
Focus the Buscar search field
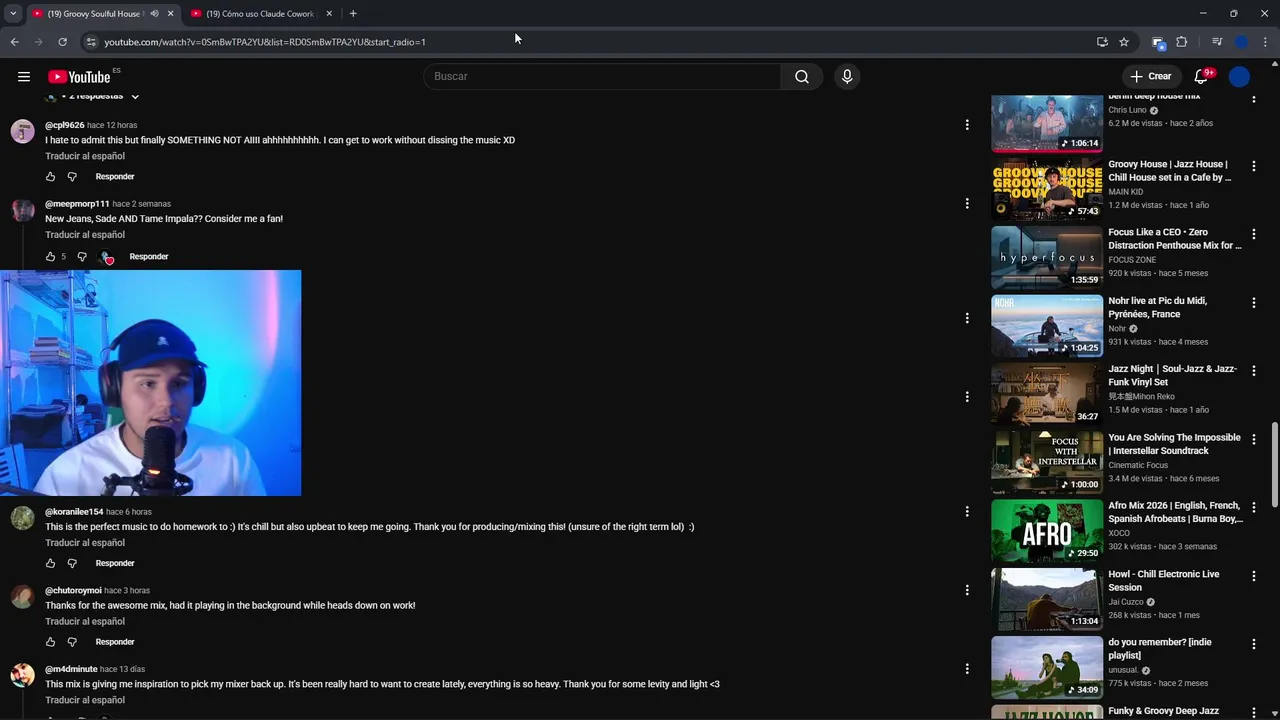pyautogui.click(x=602, y=76)
